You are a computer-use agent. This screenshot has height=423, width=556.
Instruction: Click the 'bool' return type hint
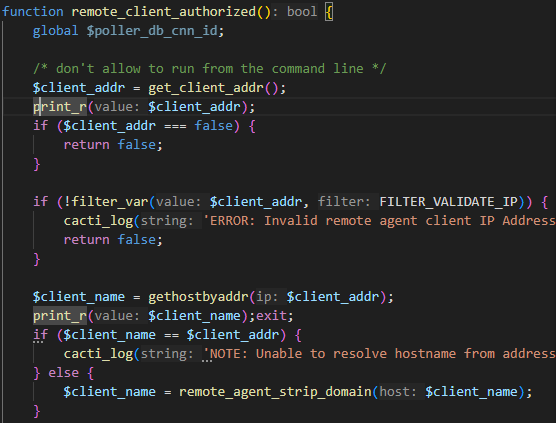click(x=302, y=12)
